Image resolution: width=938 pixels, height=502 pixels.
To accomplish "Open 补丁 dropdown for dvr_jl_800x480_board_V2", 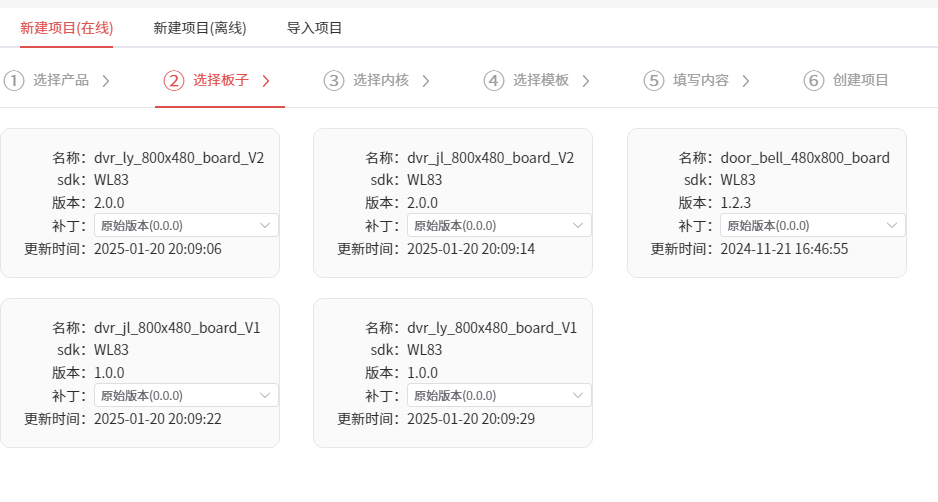I will click(500, 226).
